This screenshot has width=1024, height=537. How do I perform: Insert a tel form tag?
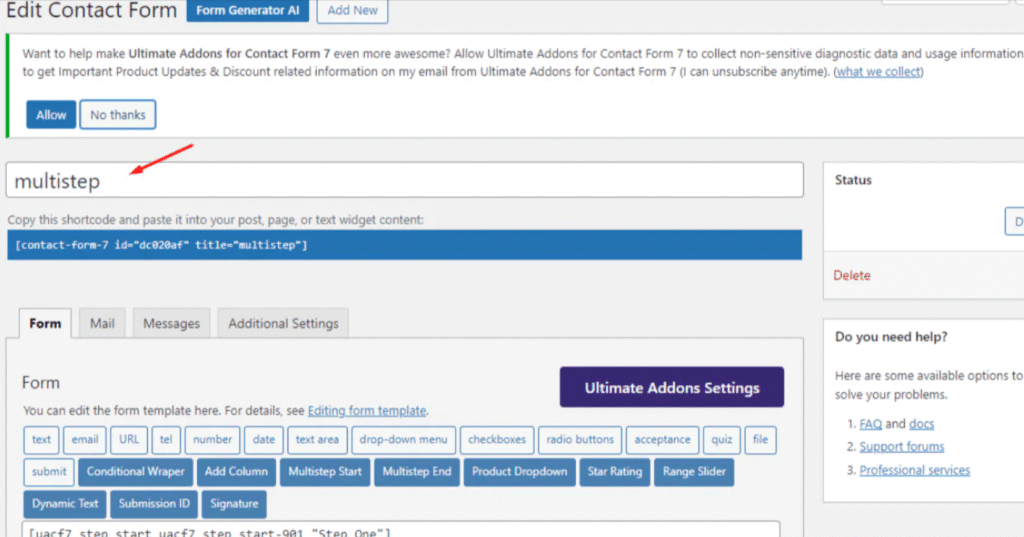166,440
